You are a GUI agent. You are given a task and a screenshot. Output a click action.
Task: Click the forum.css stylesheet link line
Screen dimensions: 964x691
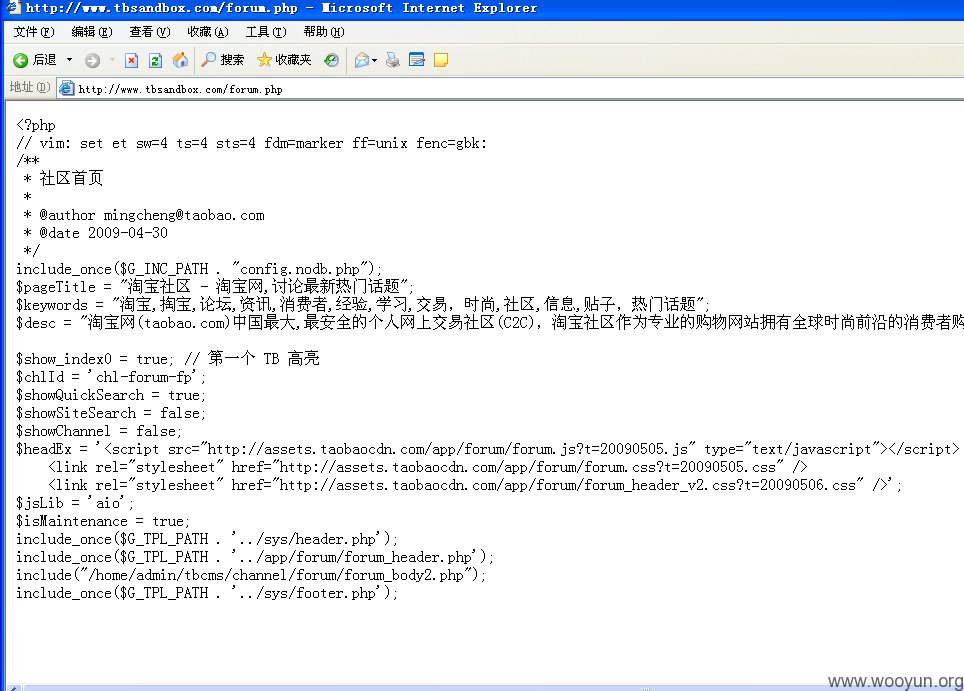click(x=428, y=467)
